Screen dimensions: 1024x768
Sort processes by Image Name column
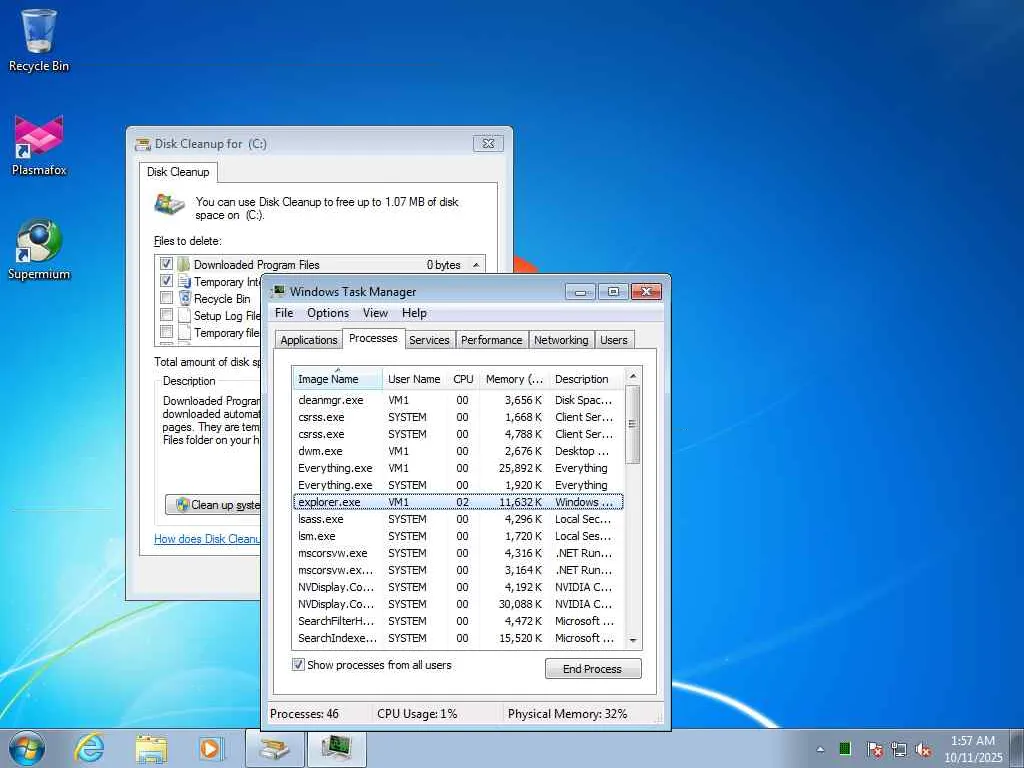[337, 379]
